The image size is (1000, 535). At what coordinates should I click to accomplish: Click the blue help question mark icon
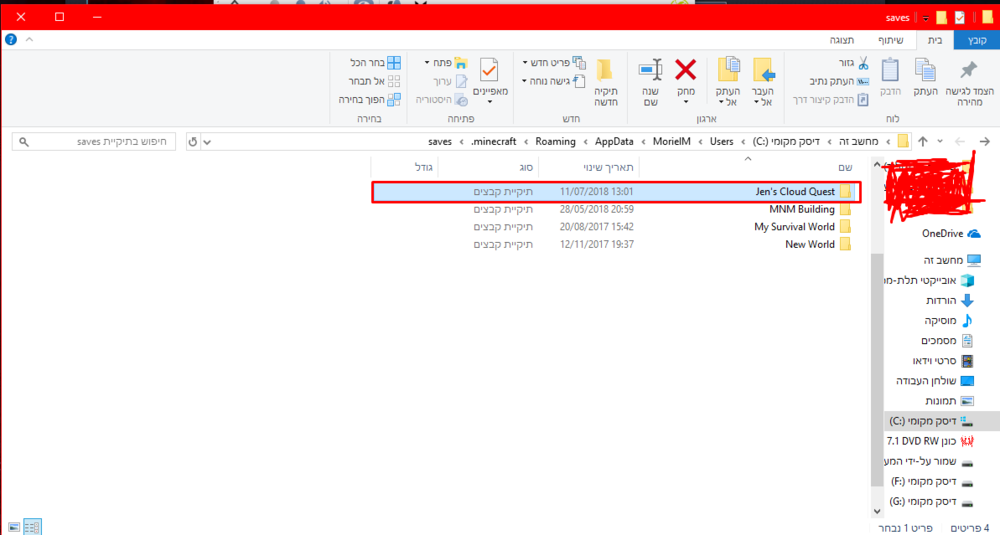pyautogui.click(x=11, y=40)
